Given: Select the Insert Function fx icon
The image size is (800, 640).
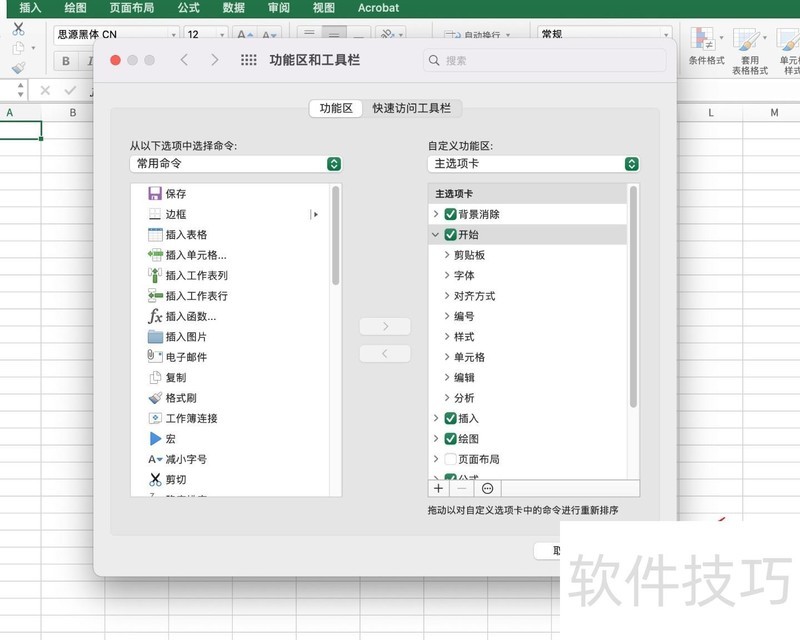Looking at the screenshot, I should (x=155, y=316).
